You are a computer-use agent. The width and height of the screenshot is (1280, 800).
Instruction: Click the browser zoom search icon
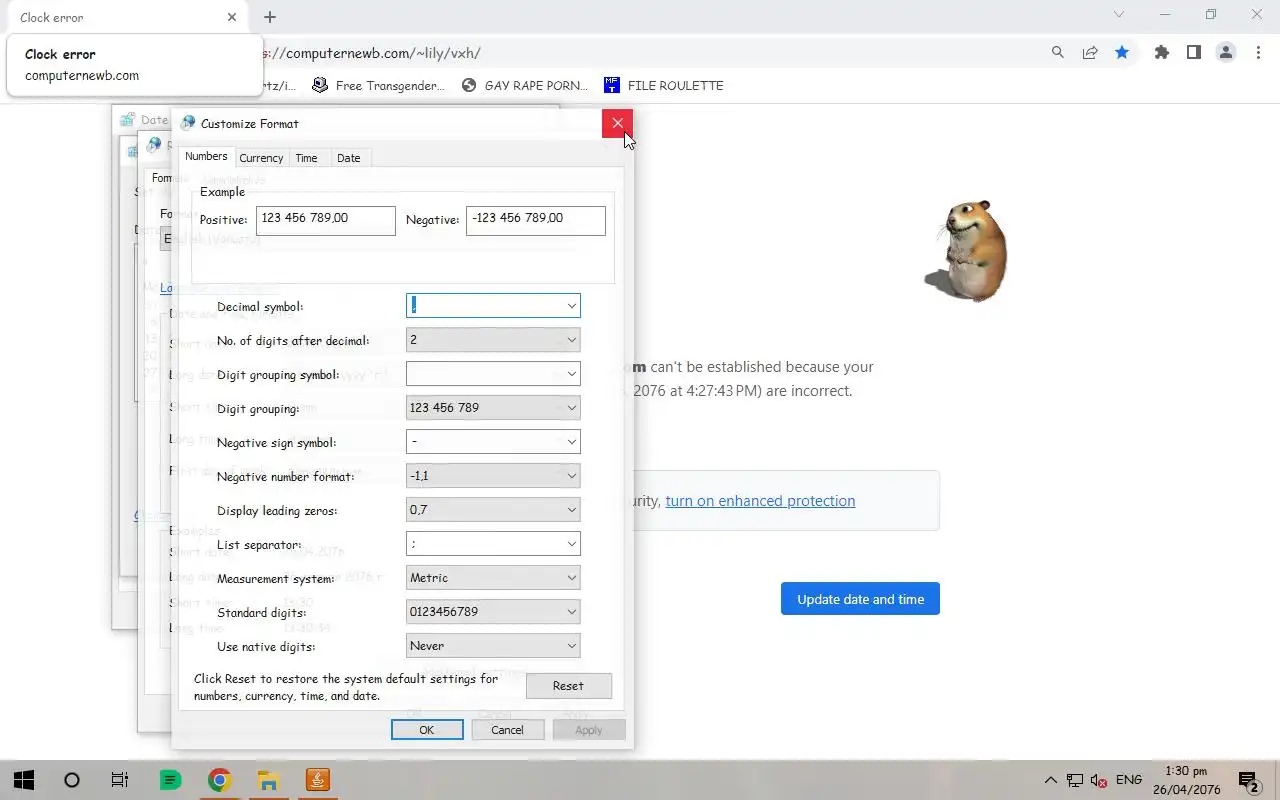pos(1058,53)
